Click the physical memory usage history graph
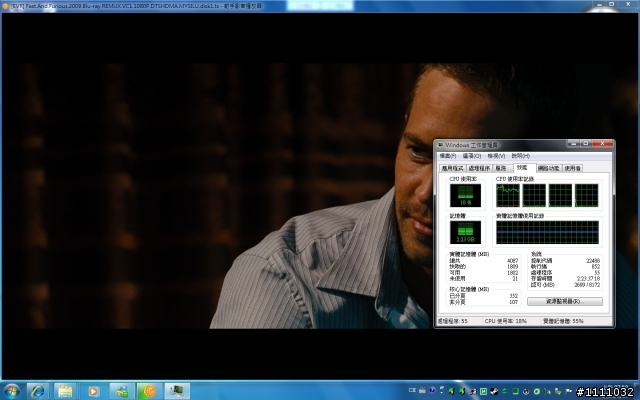640x400 pixels. (547, 232)
